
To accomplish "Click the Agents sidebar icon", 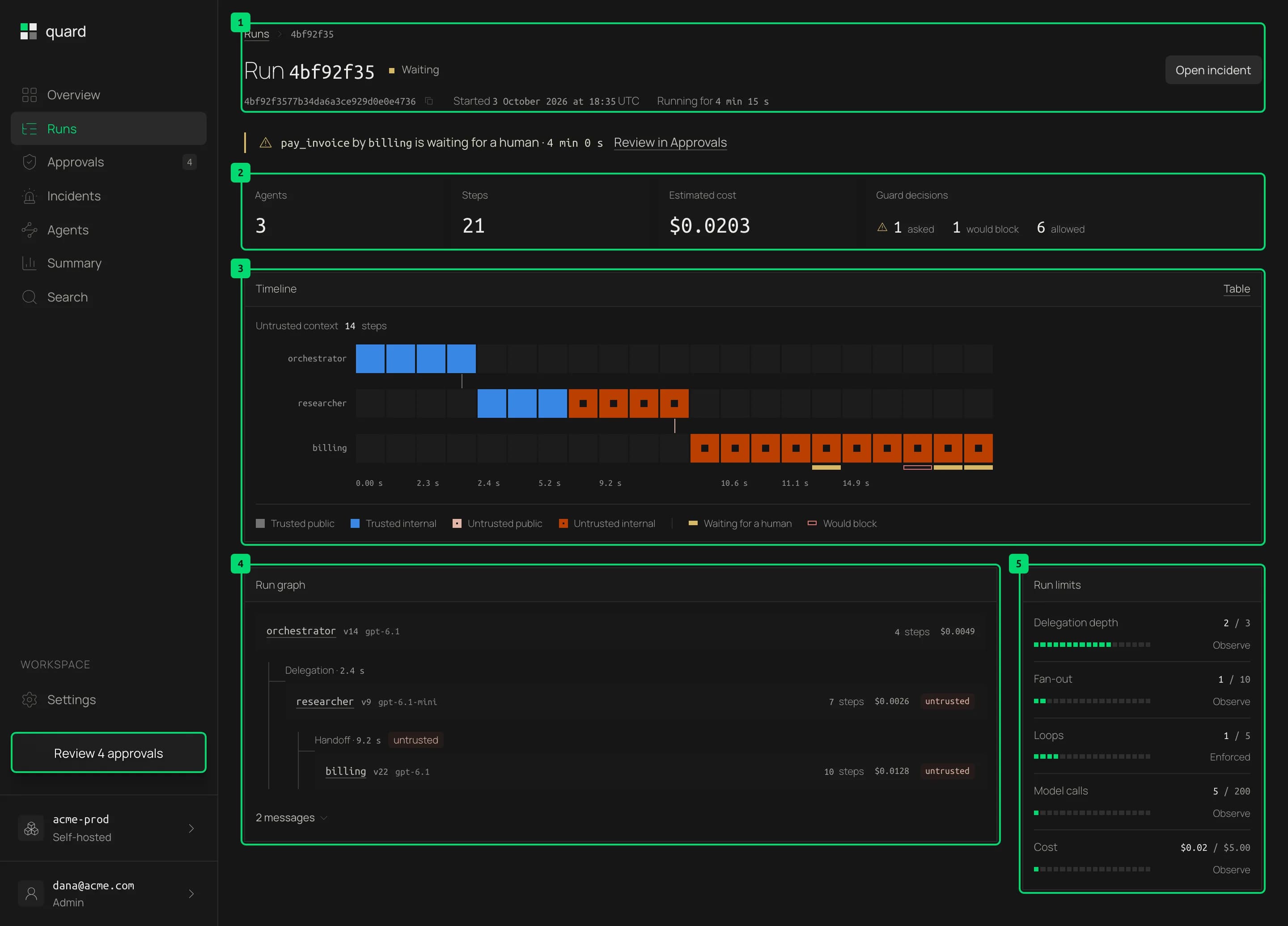I will (30, 230).
